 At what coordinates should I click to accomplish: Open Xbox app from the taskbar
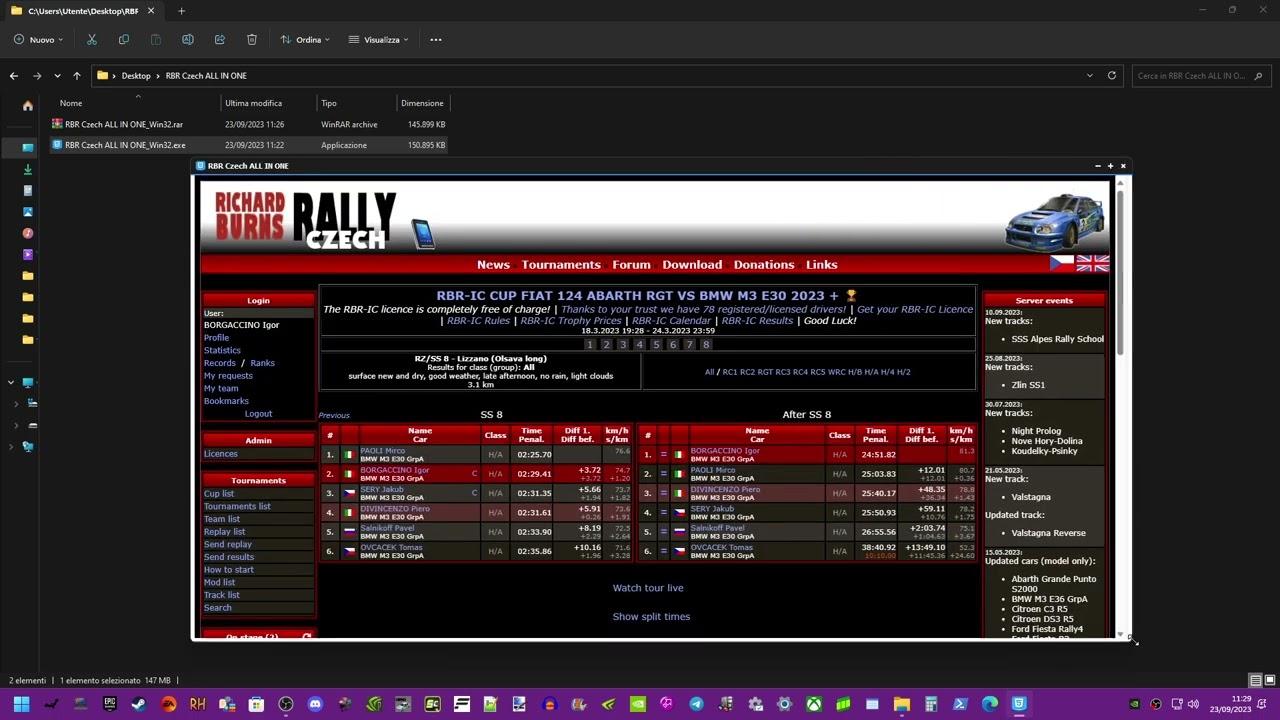click(x=814, y=704)
